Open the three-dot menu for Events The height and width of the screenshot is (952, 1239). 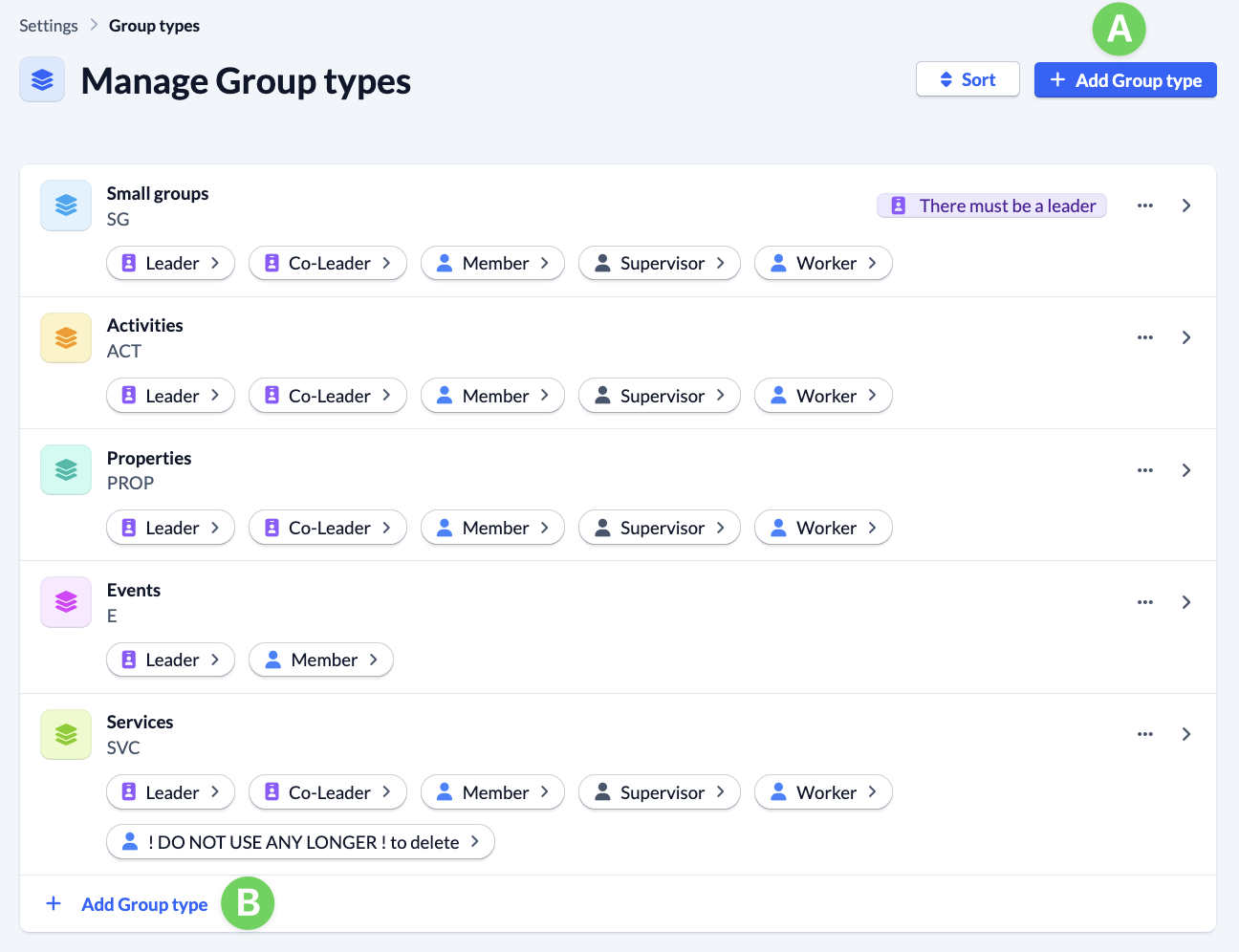point(1144,602)
